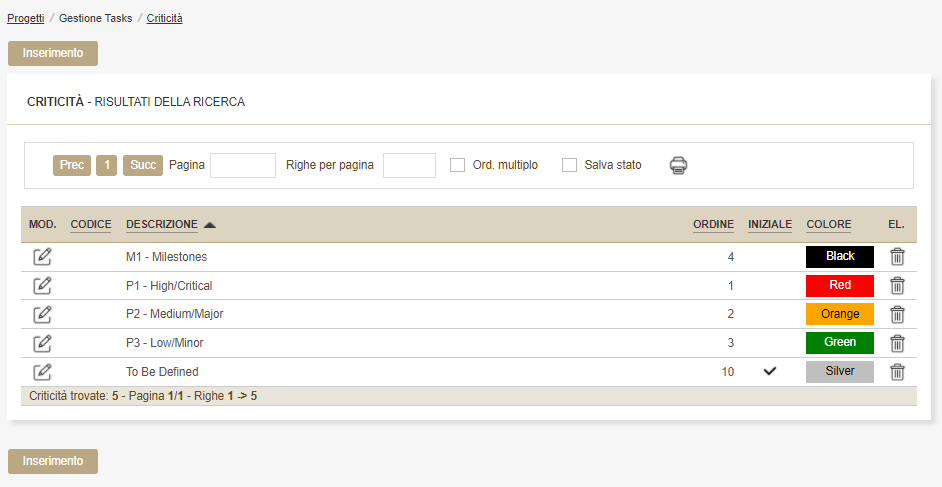Delete the M1 - Milestones row
The image size is (942, 487).
(x=897, y=257)
